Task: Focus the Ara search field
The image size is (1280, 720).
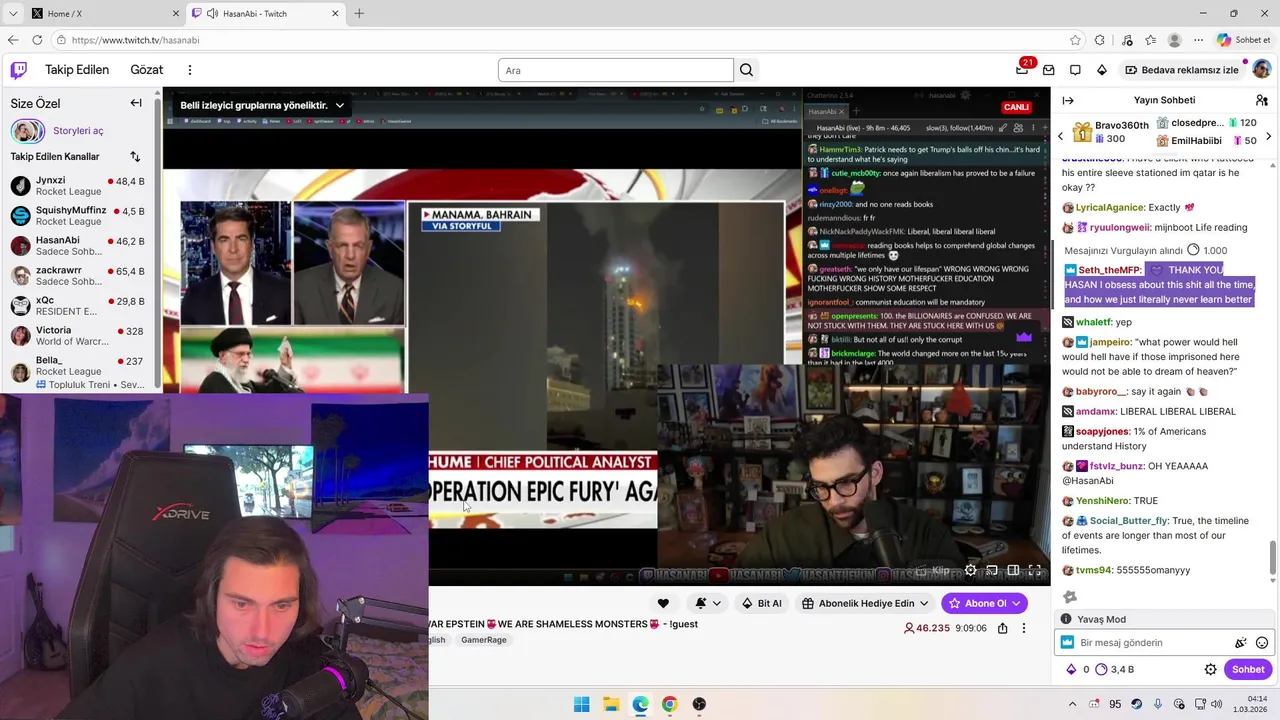Action: coord(616,70)
